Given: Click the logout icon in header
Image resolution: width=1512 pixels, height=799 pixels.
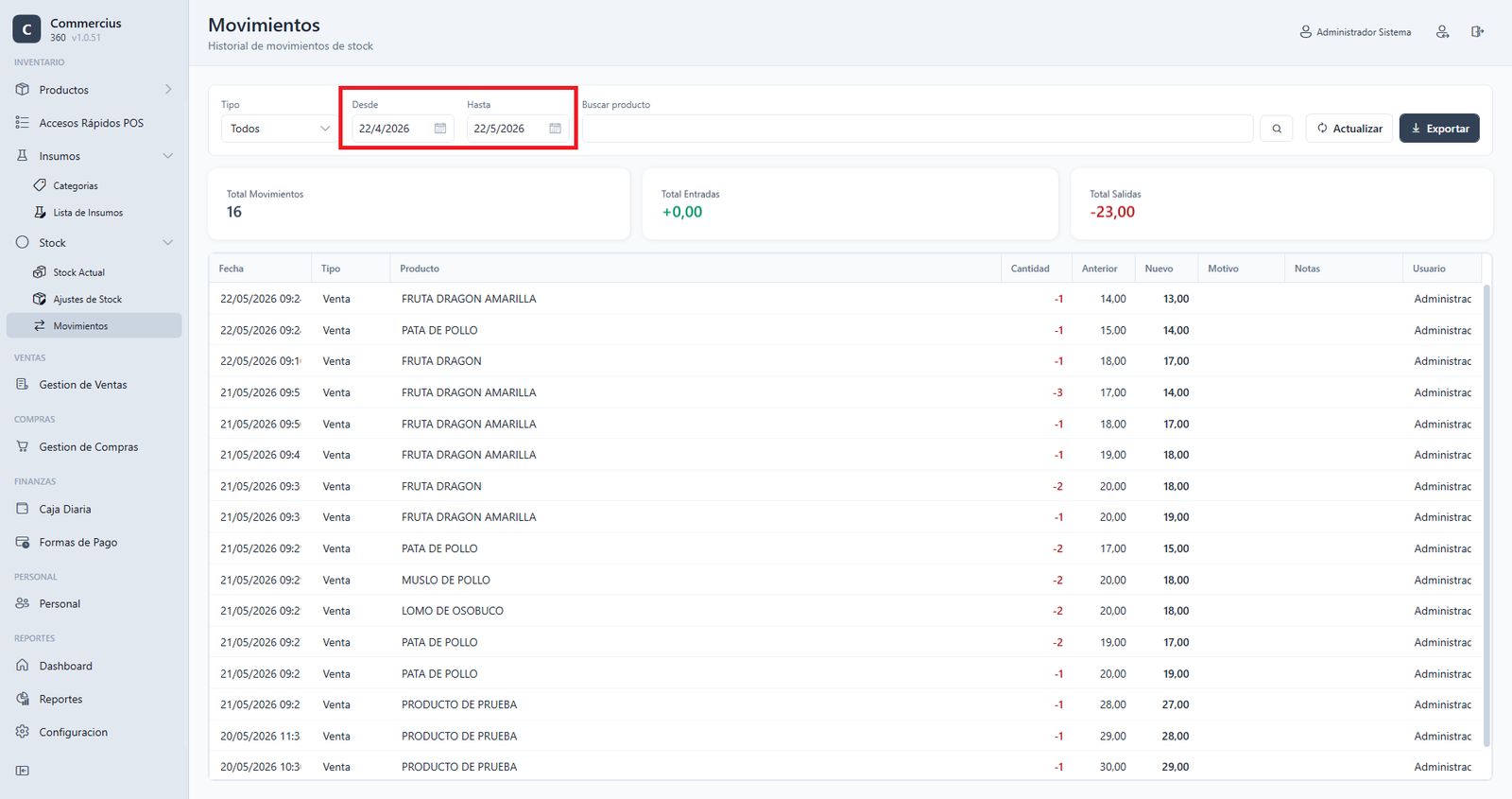Looking at the screenshot, I should (1477, 32).
